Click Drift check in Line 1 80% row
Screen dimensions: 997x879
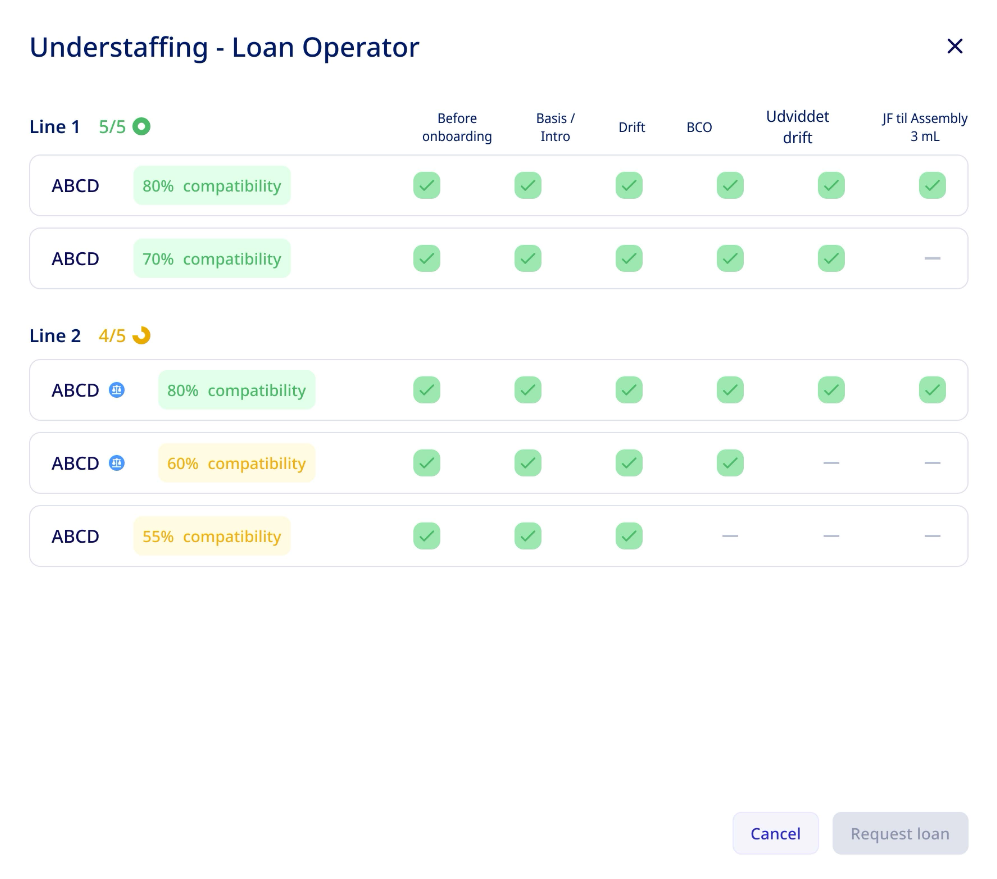(x=629, y=186)
